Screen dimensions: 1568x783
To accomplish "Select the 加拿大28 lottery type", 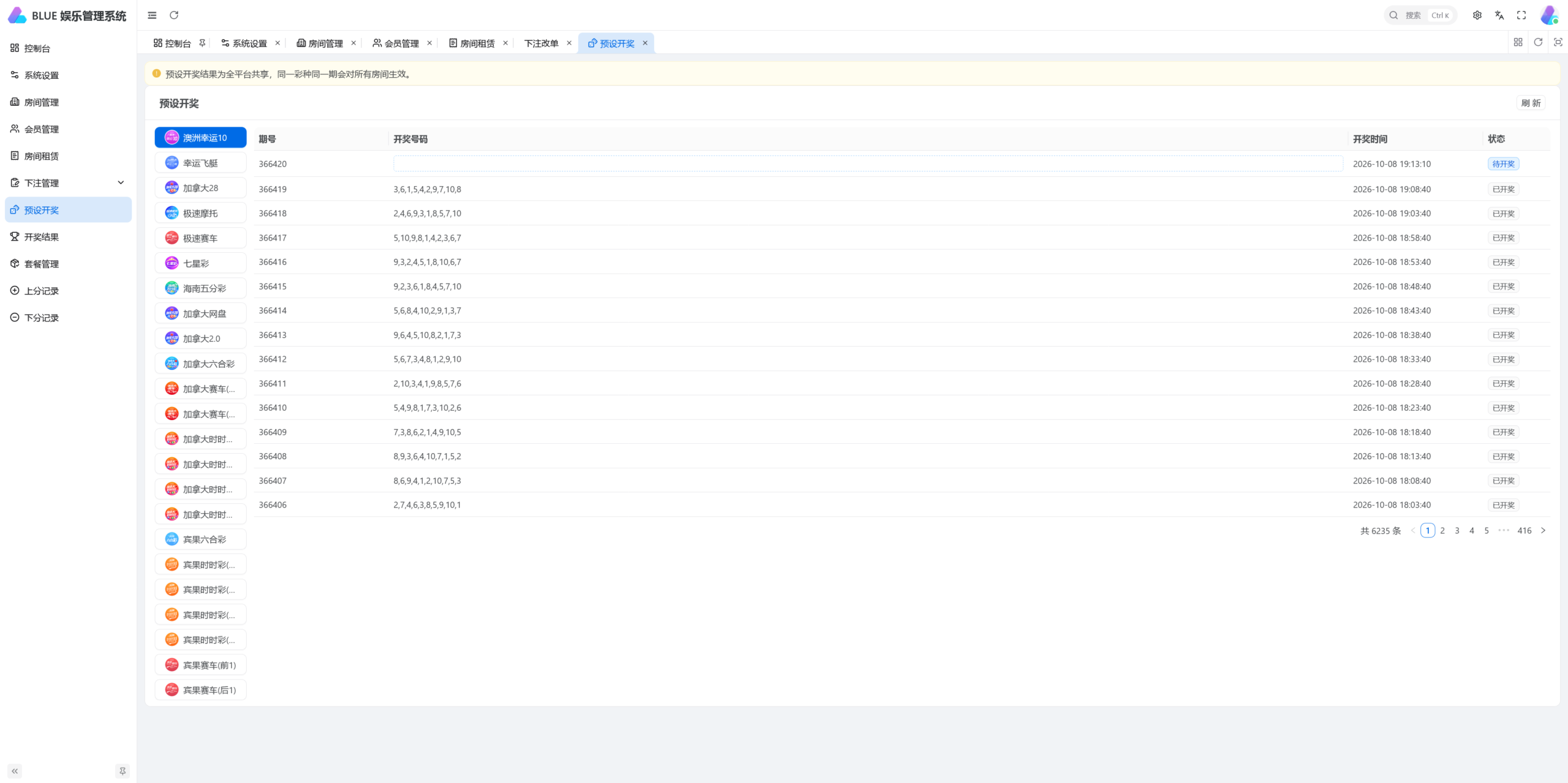I will [x=200, y=188].
